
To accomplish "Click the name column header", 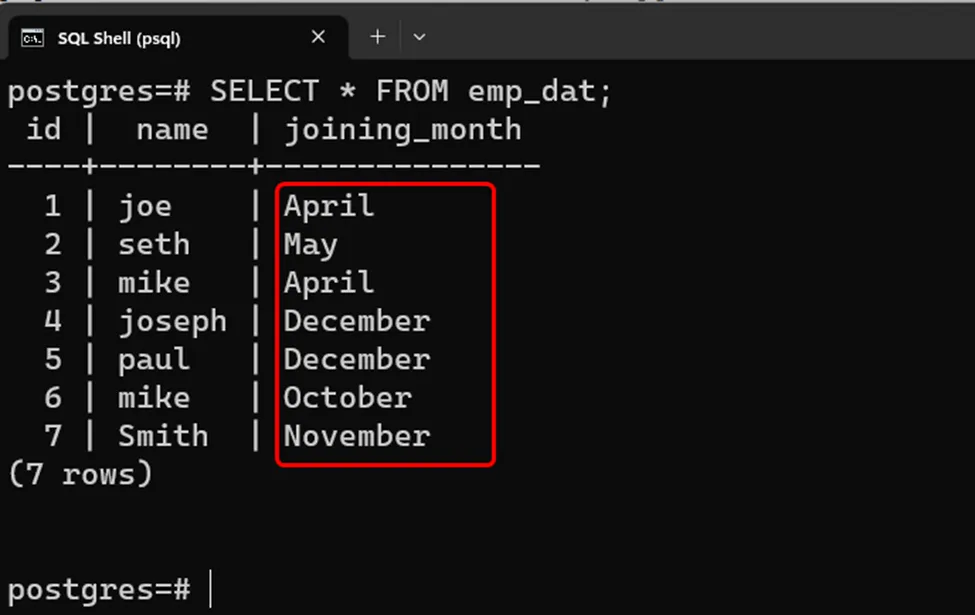I will click(172, 131).
